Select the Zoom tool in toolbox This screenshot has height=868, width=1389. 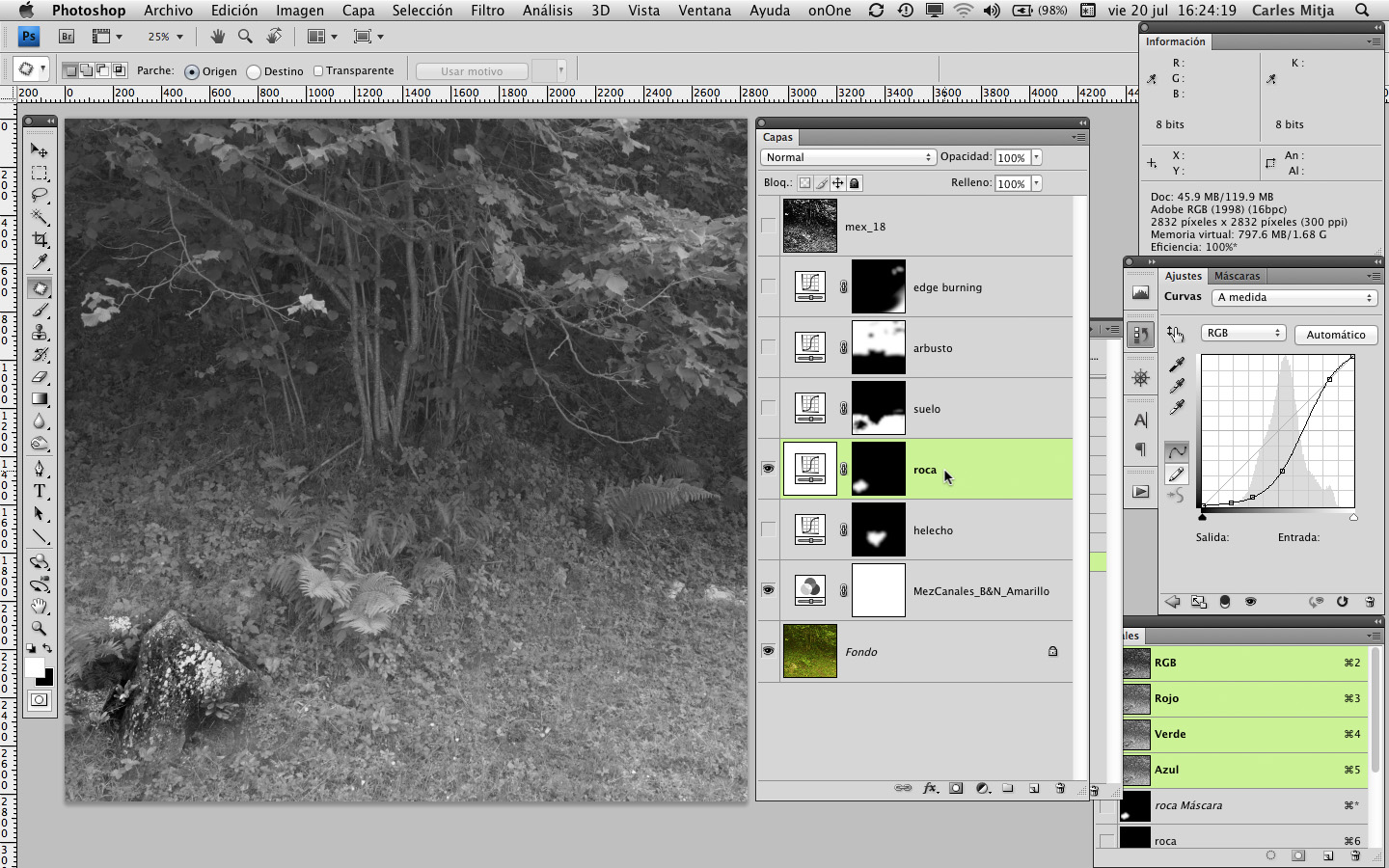tap(40, 628)
